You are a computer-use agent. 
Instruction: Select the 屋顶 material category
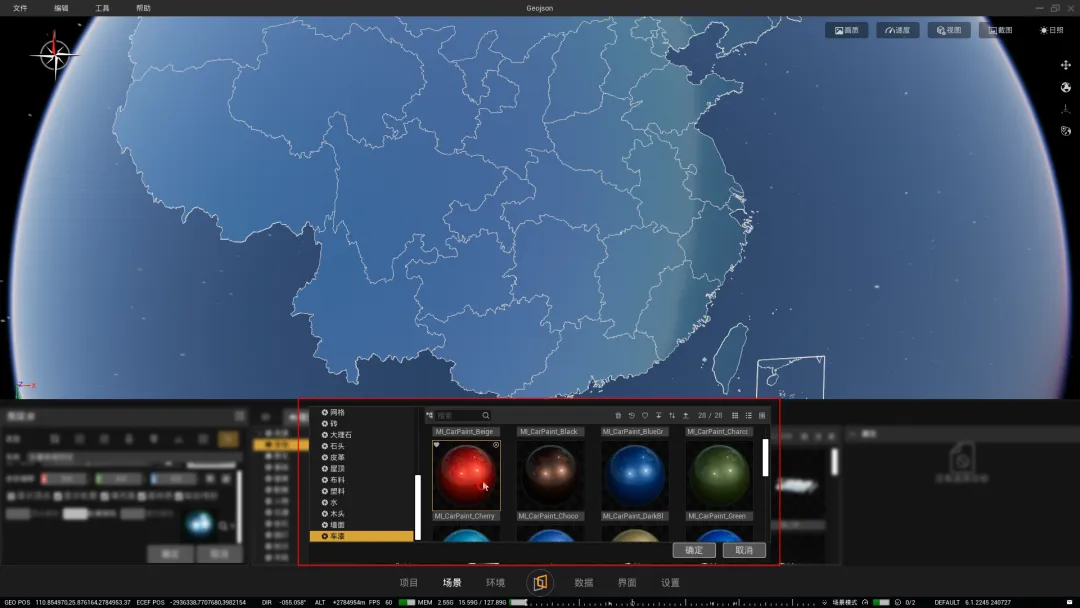(x=362, y=468)
